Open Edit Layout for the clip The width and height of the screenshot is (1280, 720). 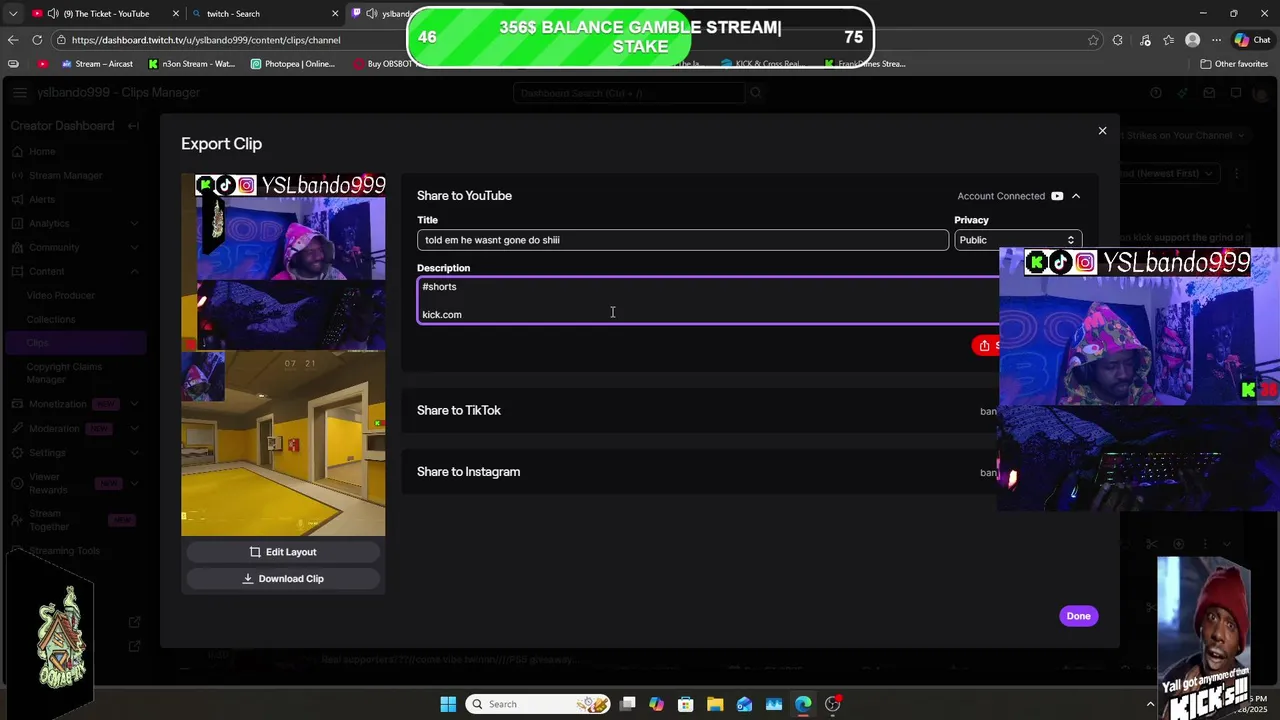pos(283,552)
